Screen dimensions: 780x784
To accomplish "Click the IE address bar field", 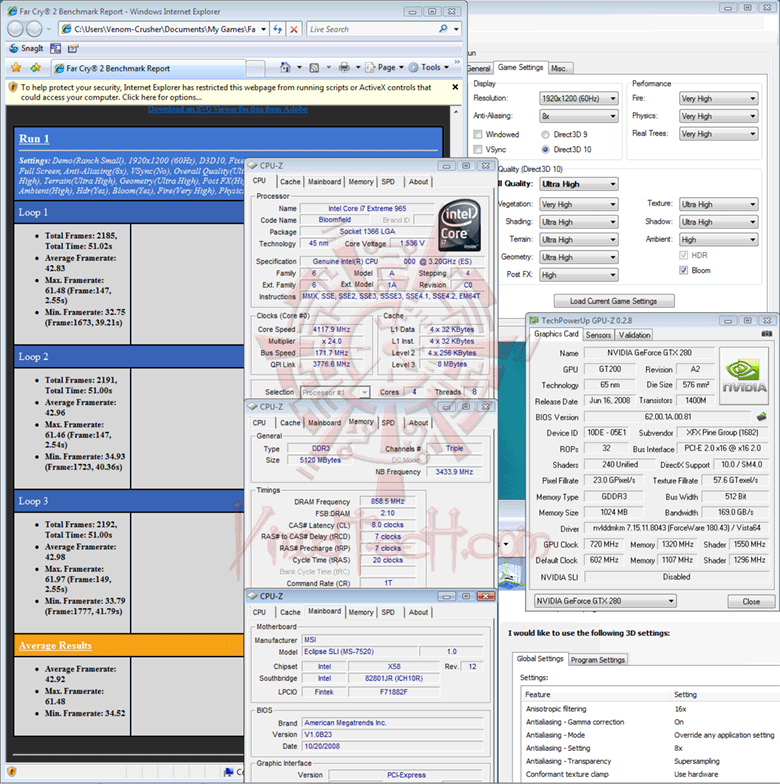I will (164, 29).
